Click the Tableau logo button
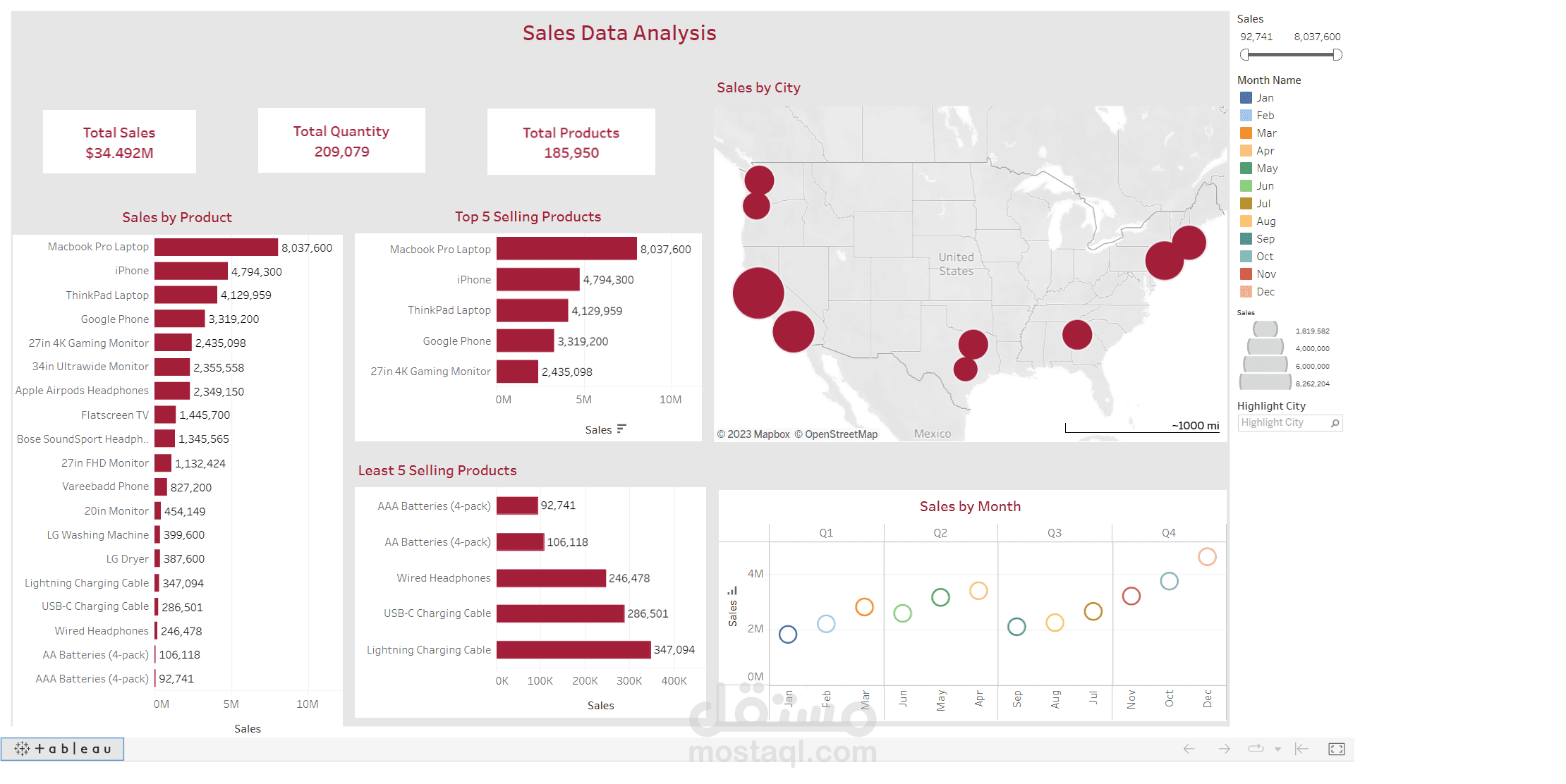Image resolution: width=1566 pixels, height=784 pixels. pyautogui.click(x=63, y=749)
